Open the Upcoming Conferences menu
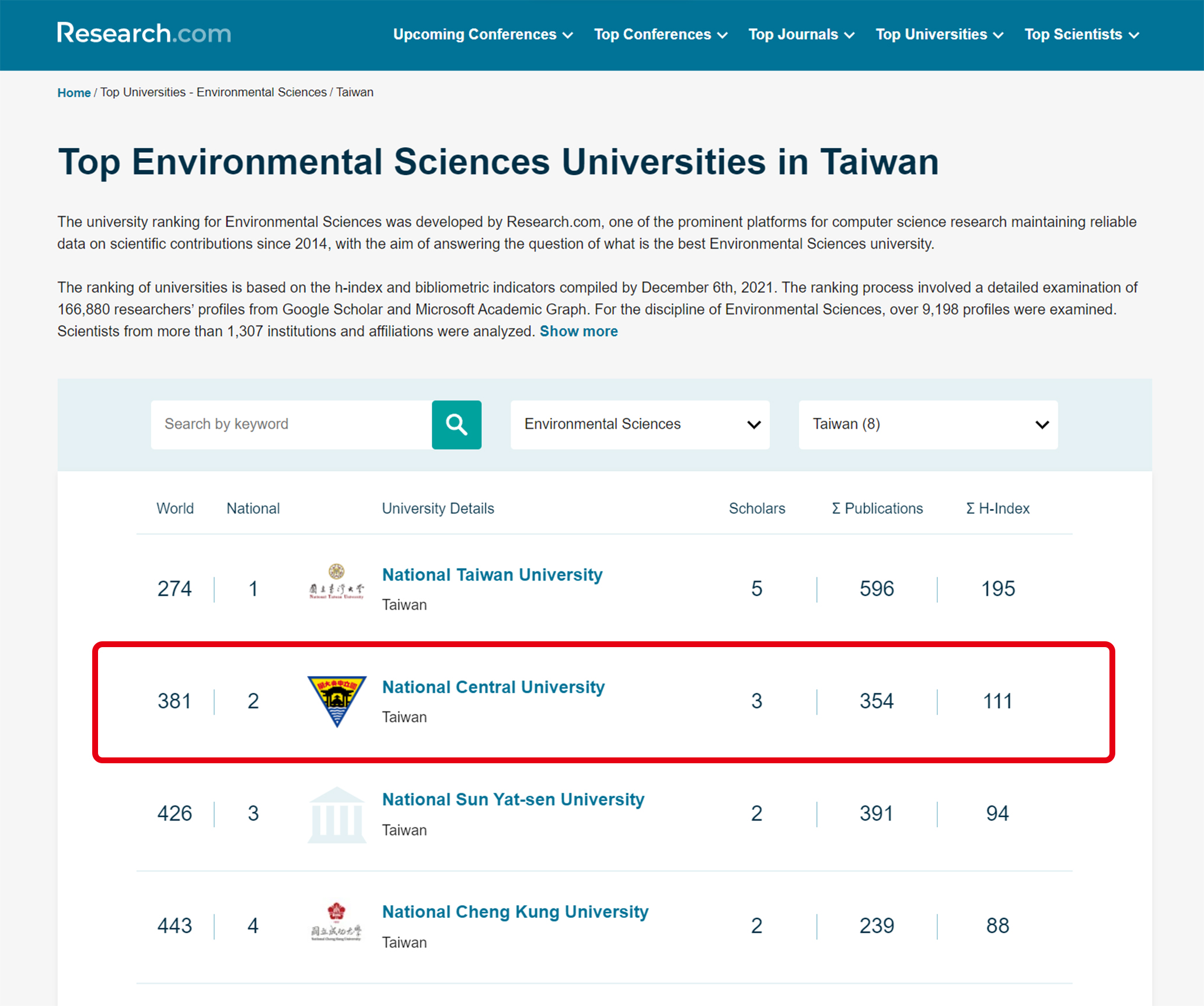The width and height of the screenshot is (1204, 1006). (483, 34)
